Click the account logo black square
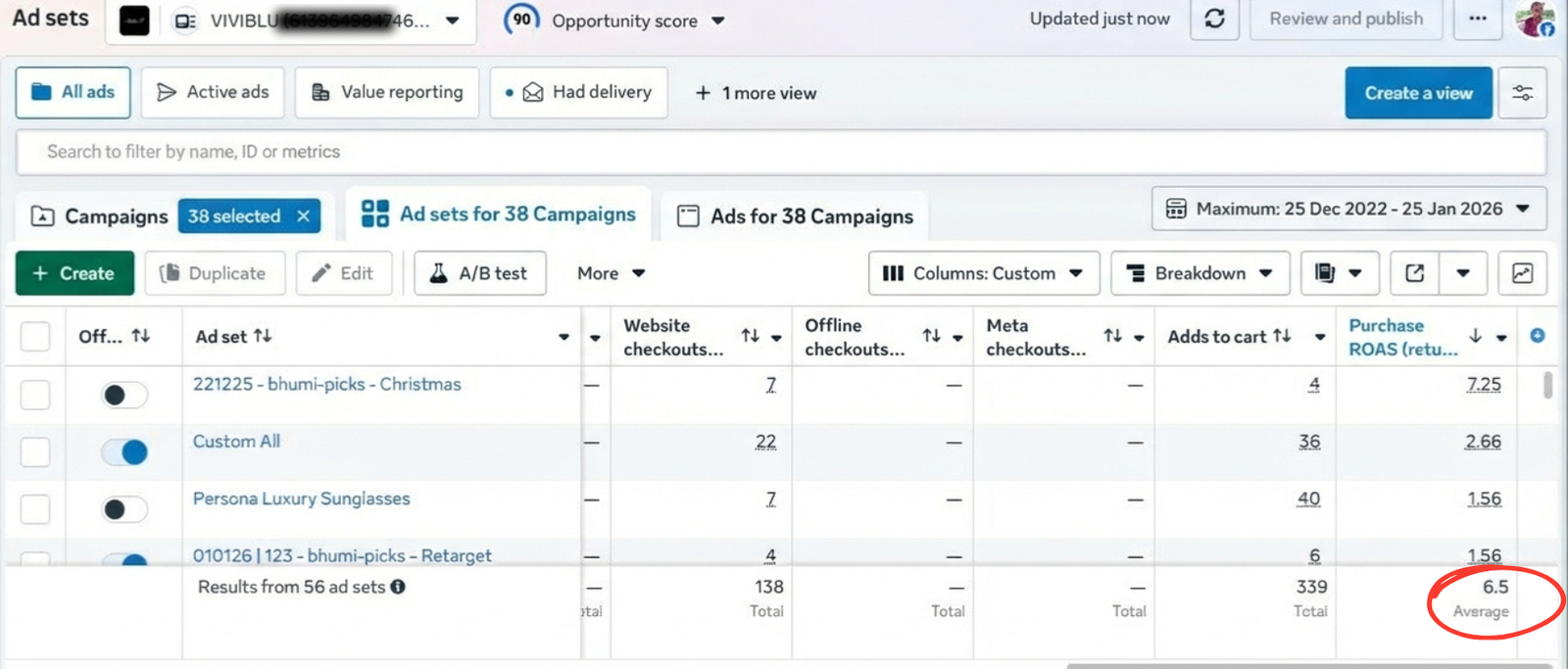Viewport: 1568px width, 669px height. point(134,21)
